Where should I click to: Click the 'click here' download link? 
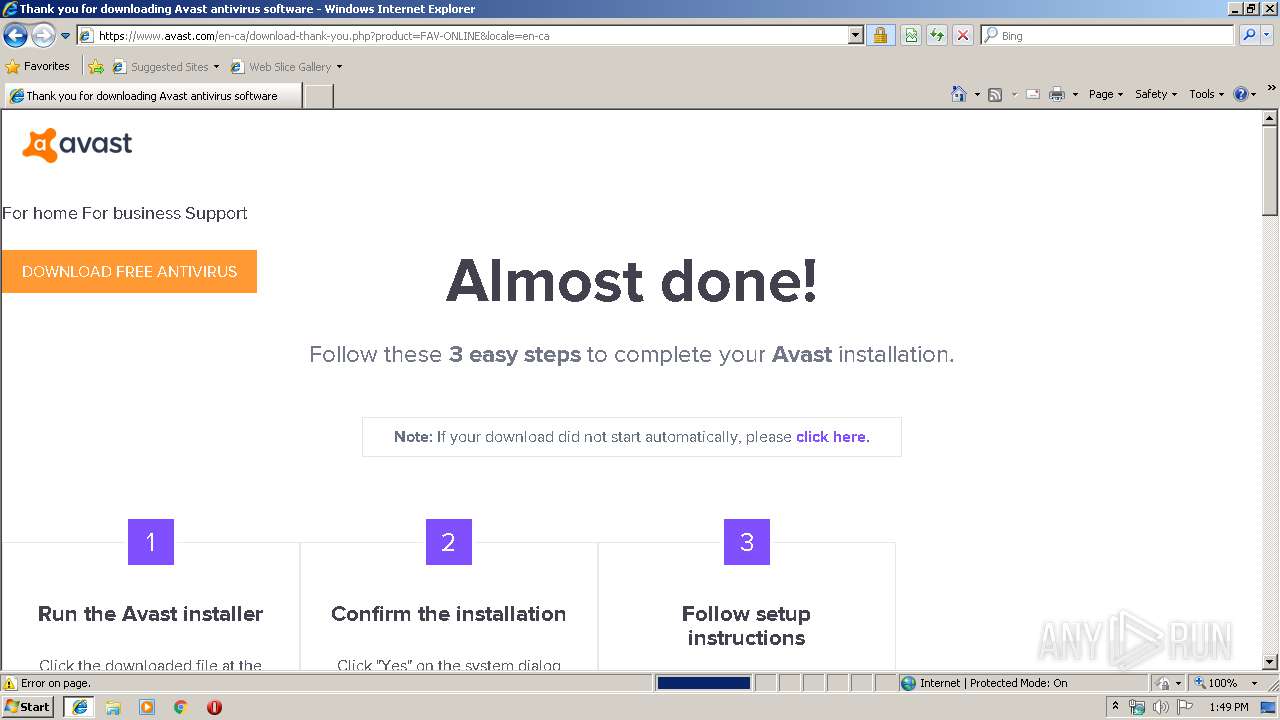pos(833,437)
